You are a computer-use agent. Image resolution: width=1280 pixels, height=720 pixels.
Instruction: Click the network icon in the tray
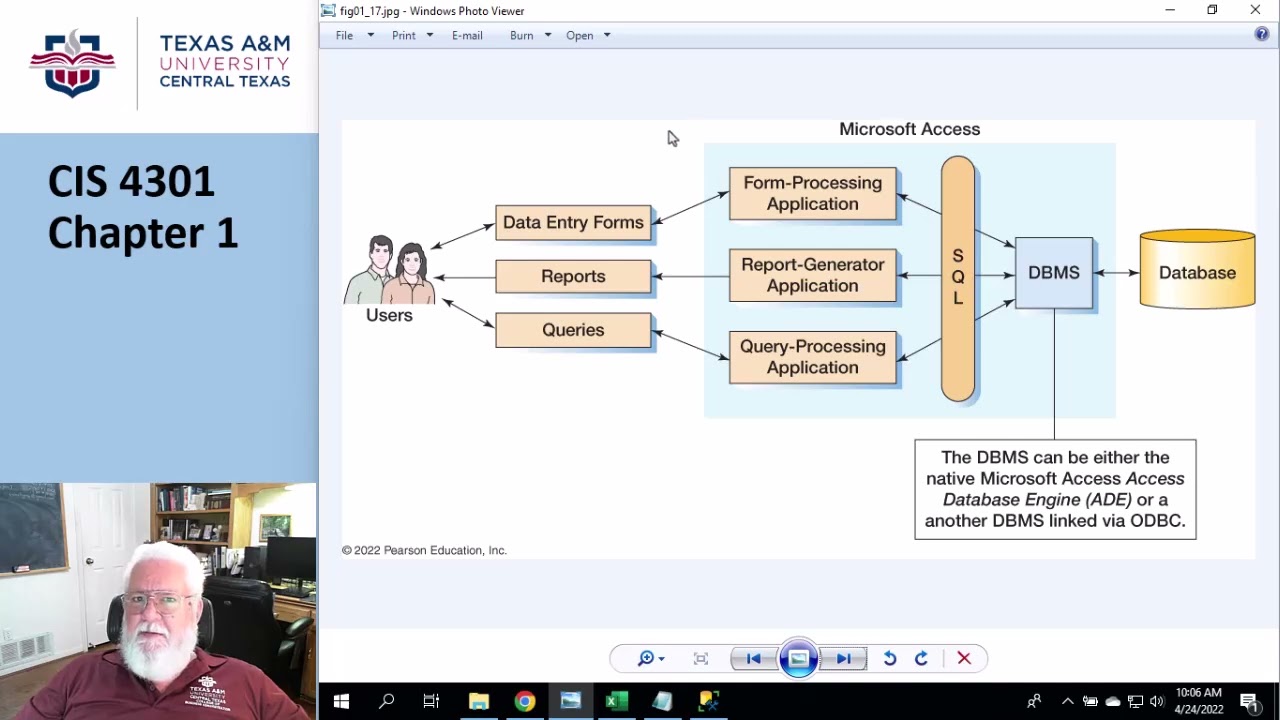(x=1135, y=701)
